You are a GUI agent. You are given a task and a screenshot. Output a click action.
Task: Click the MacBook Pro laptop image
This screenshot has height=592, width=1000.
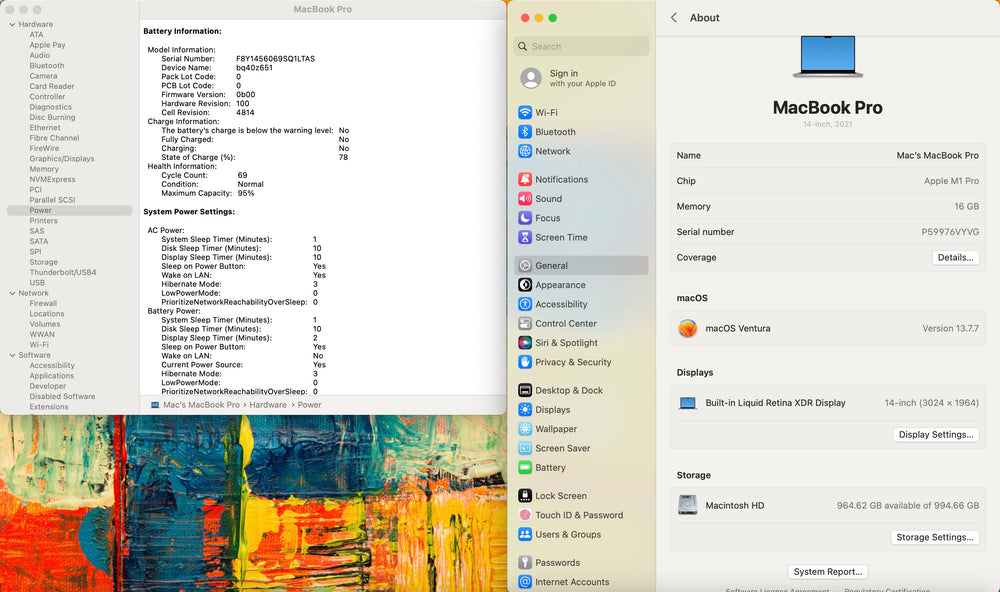(828, 57)
